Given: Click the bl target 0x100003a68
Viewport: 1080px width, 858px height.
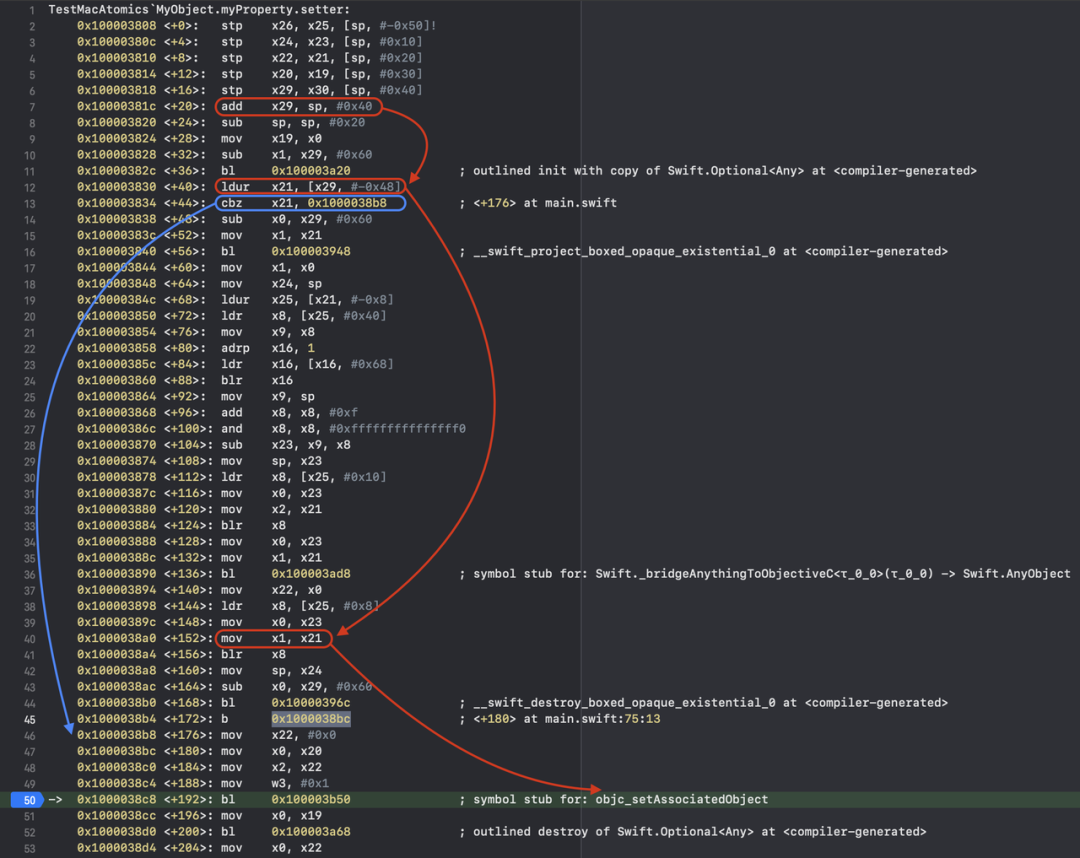Looking at the screenshot, I should coord(311,832).
